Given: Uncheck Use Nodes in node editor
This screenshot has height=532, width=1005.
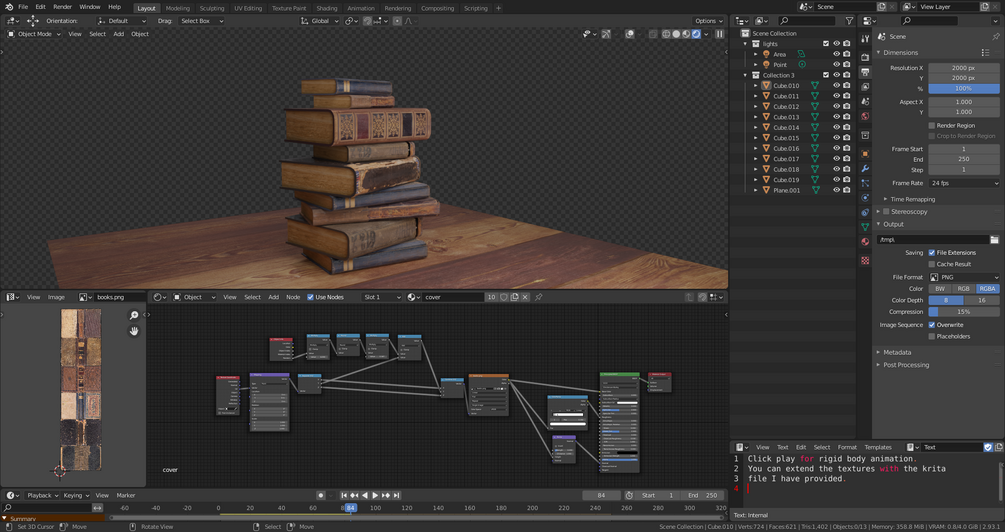Looking at the screenshot, I should click(x=310, y=297).
